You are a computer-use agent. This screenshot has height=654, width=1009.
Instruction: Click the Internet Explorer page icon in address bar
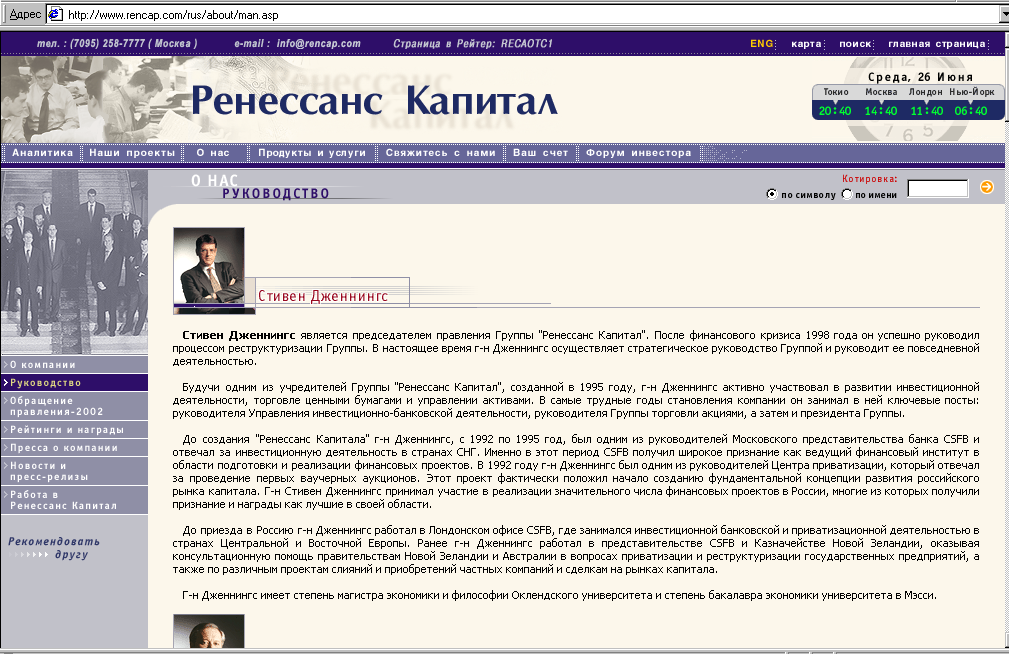point(55,14)
